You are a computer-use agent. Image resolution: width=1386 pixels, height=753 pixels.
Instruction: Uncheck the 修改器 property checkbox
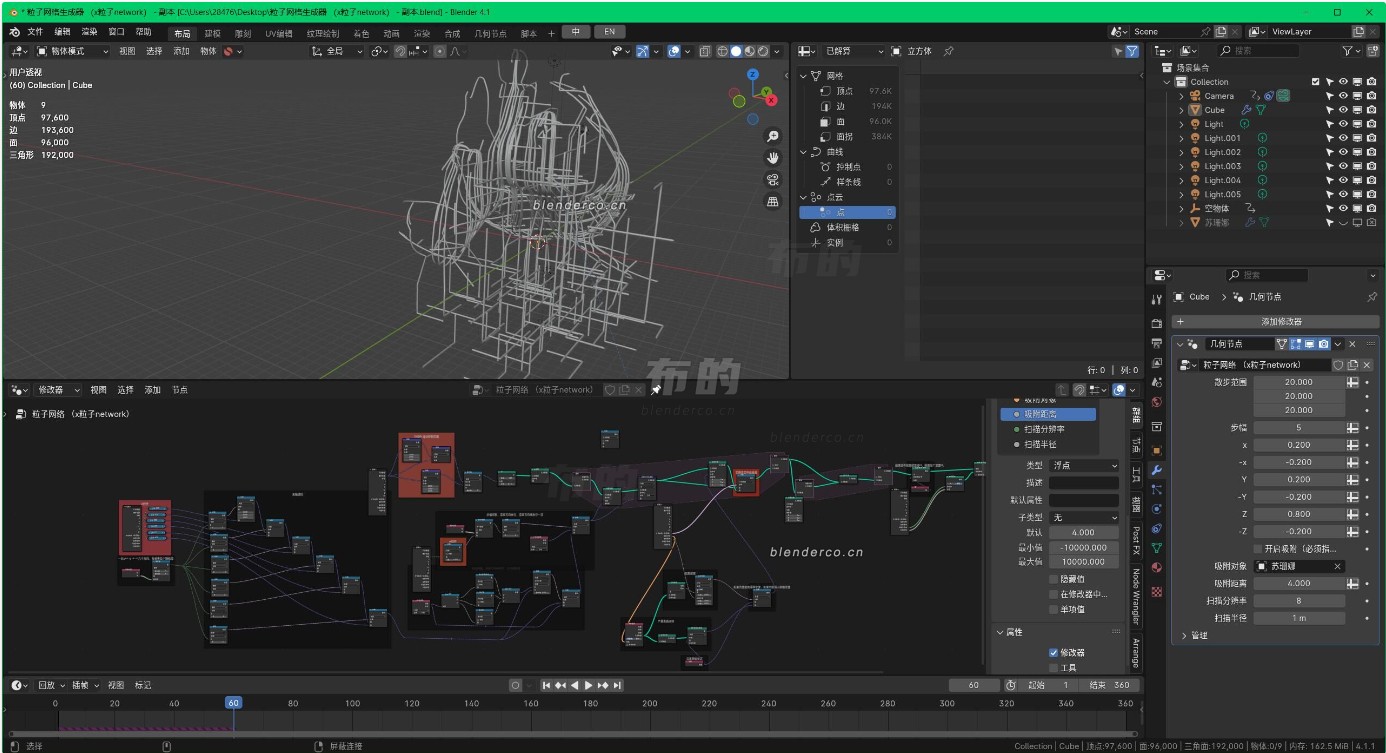[x=1053, y=652]
